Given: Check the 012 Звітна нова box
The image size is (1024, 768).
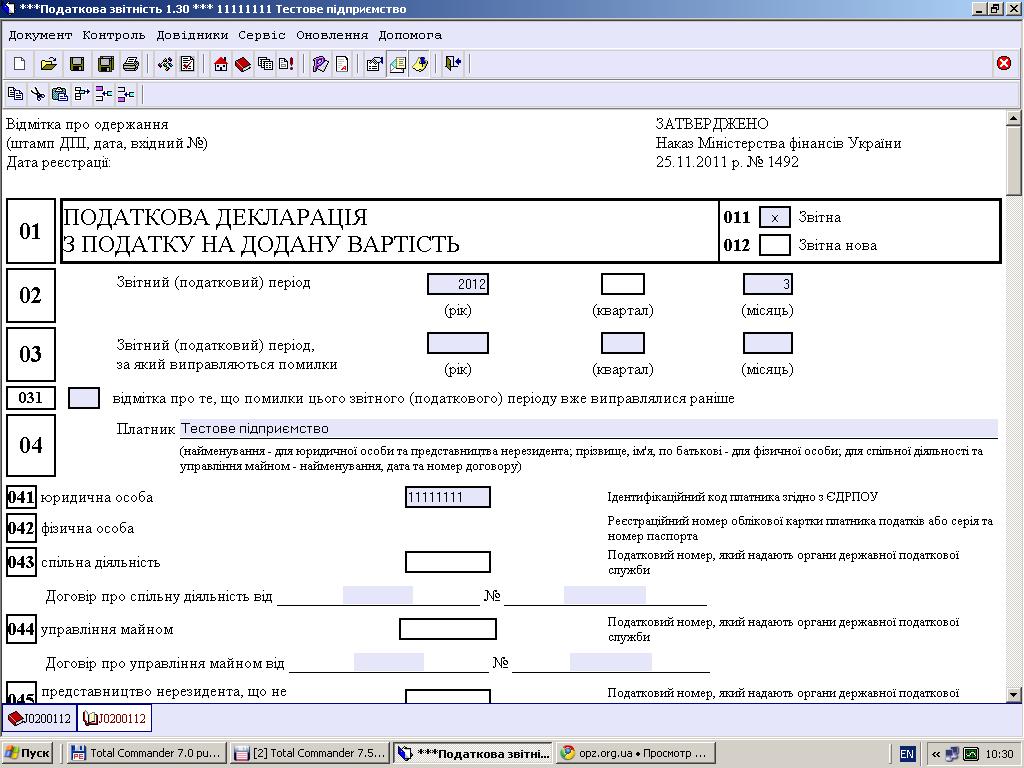Looking at the screenshot, I should click(775, 245).
